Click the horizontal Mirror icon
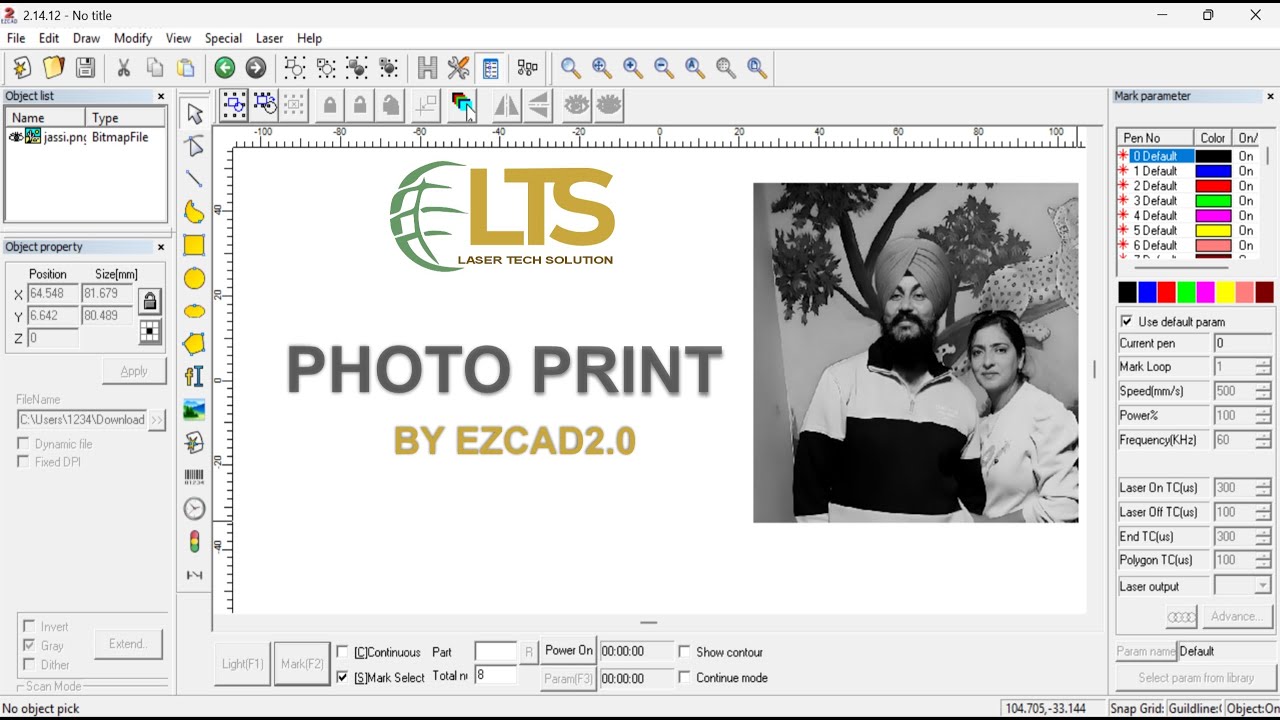The image size is (1280, 720). click(506, 104)
